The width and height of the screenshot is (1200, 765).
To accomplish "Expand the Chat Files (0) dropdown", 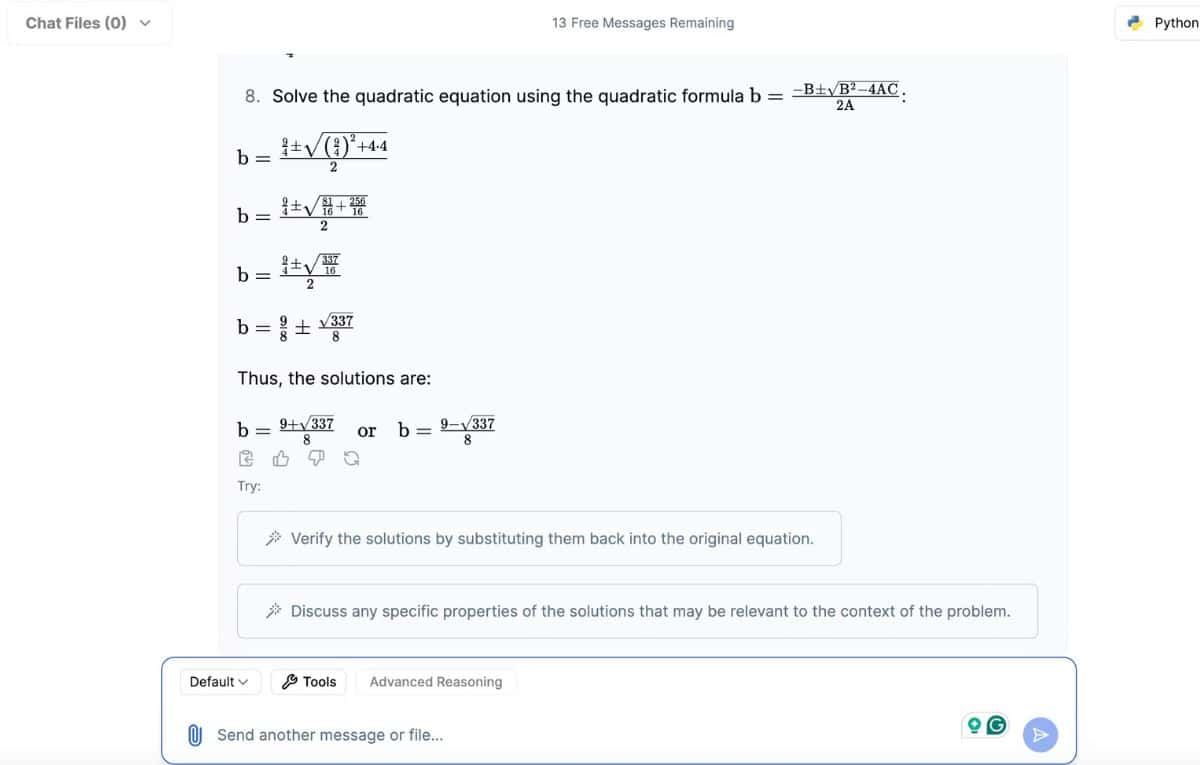I will pyautogui.click(x=87, y=22).
